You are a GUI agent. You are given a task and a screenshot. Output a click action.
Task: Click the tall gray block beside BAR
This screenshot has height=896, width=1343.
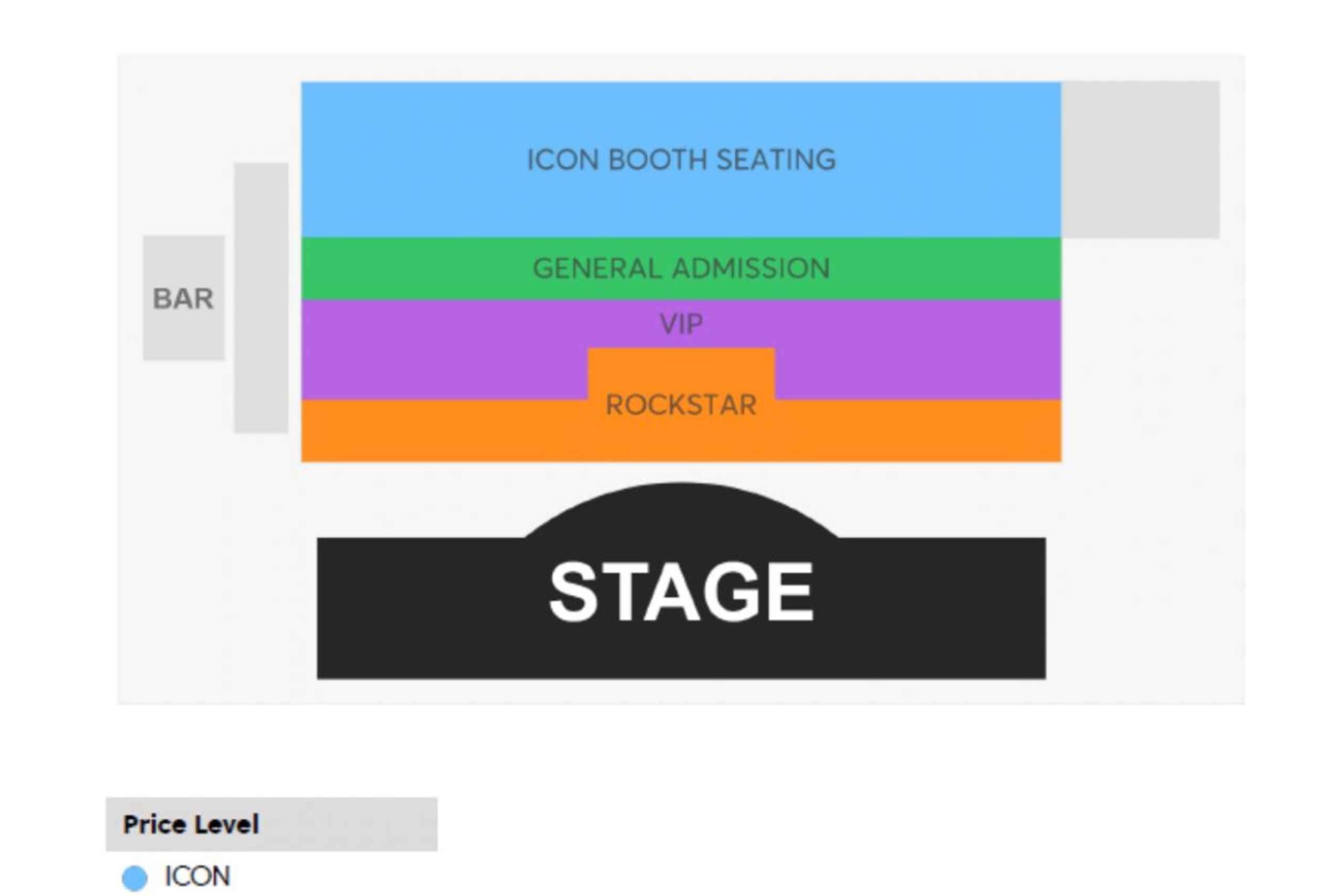(261, 298)
